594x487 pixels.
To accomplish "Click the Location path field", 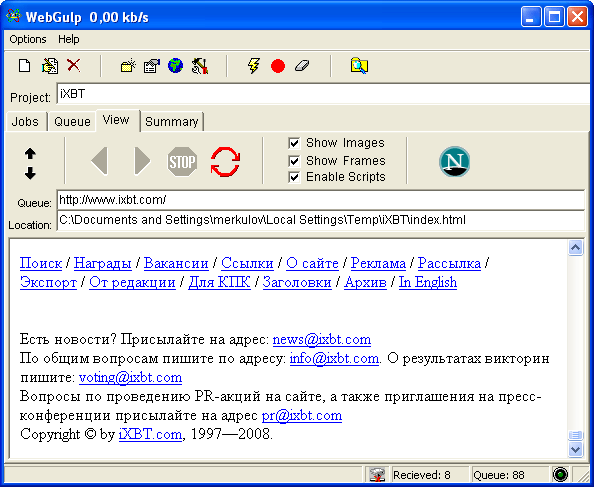I will click(320, 220).
